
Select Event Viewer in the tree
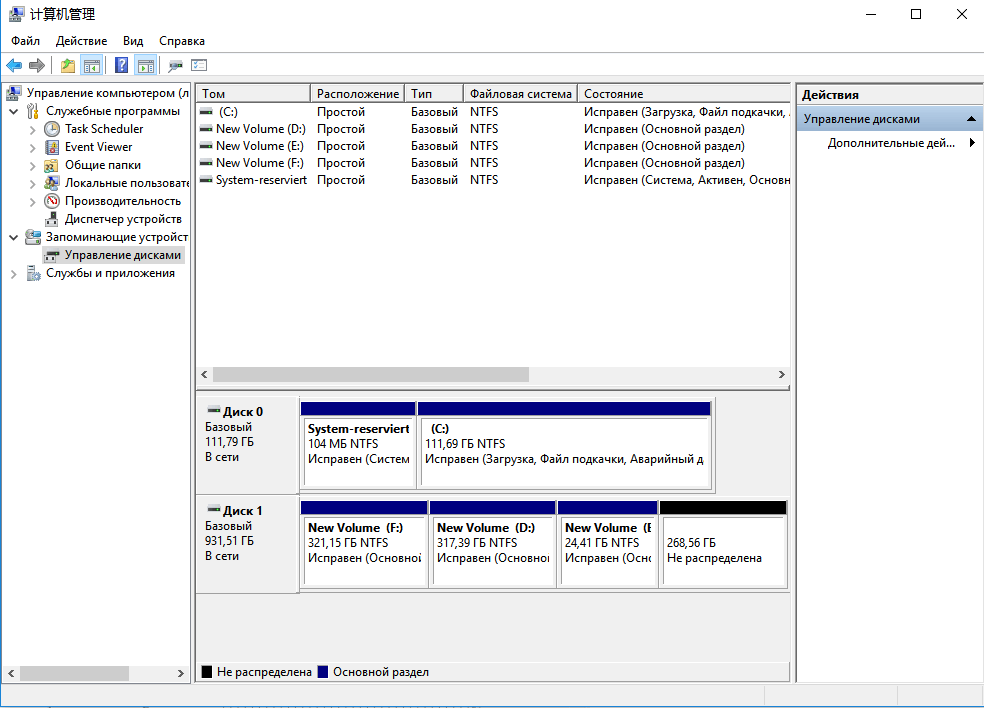pyautogui.click(x=98, y=147)
